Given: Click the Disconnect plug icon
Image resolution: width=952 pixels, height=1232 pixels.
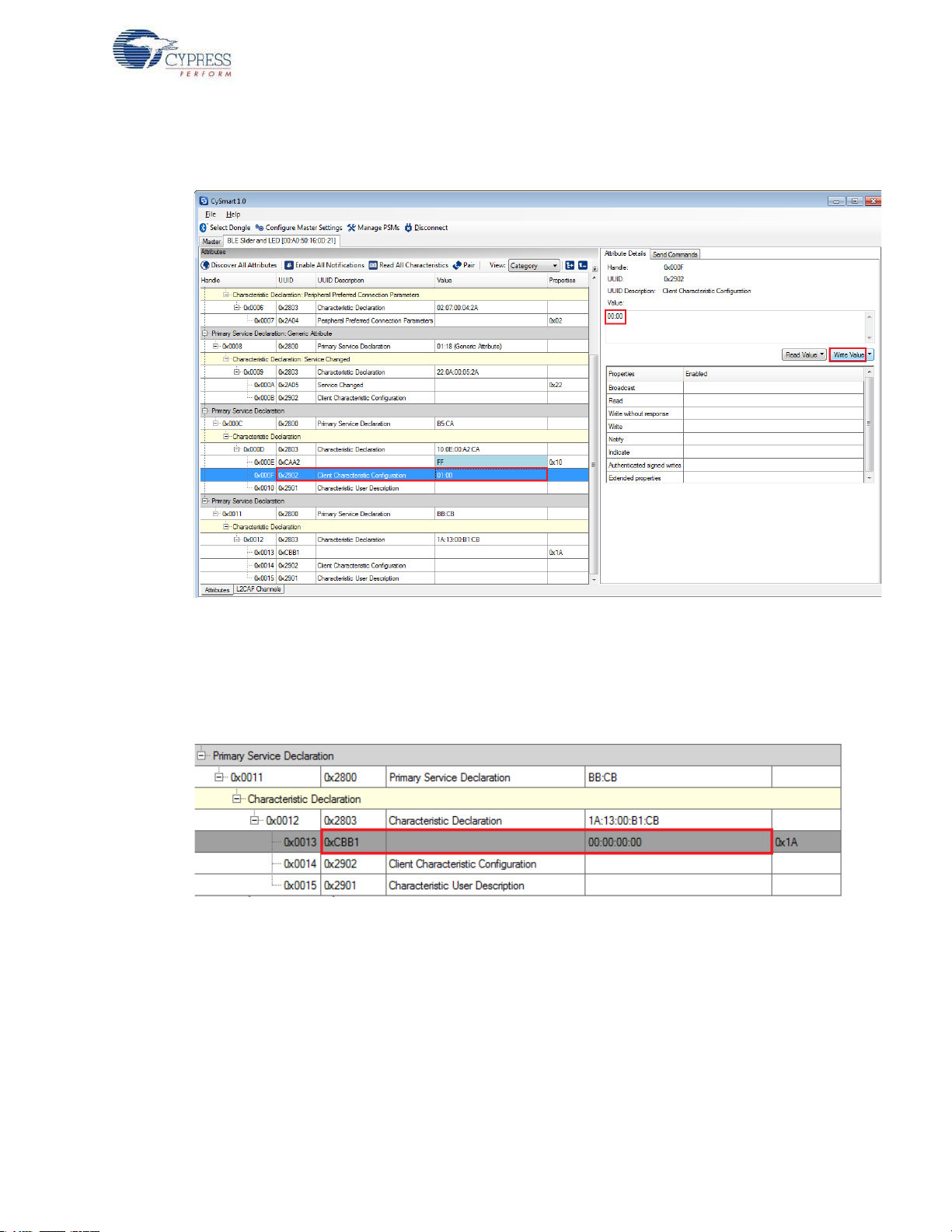Looking at the screenshot, I should [x=408, y=228].
